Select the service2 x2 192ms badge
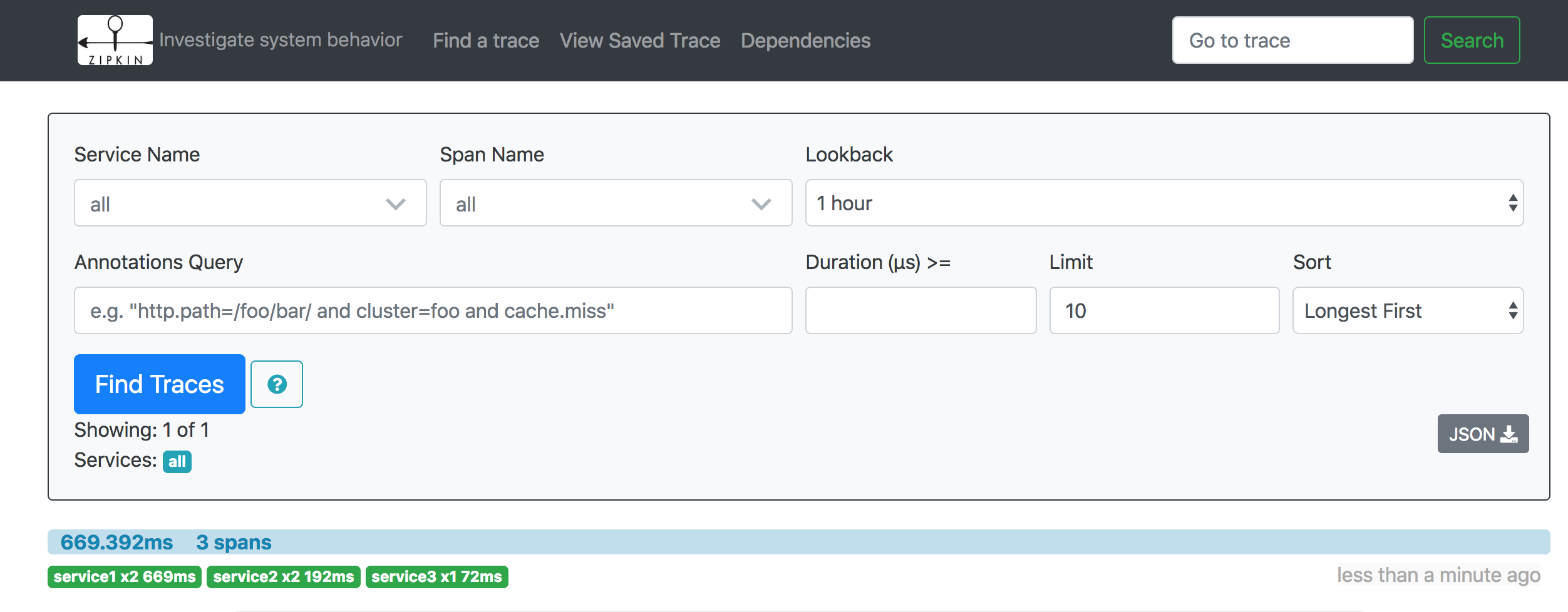 (284, 577)
